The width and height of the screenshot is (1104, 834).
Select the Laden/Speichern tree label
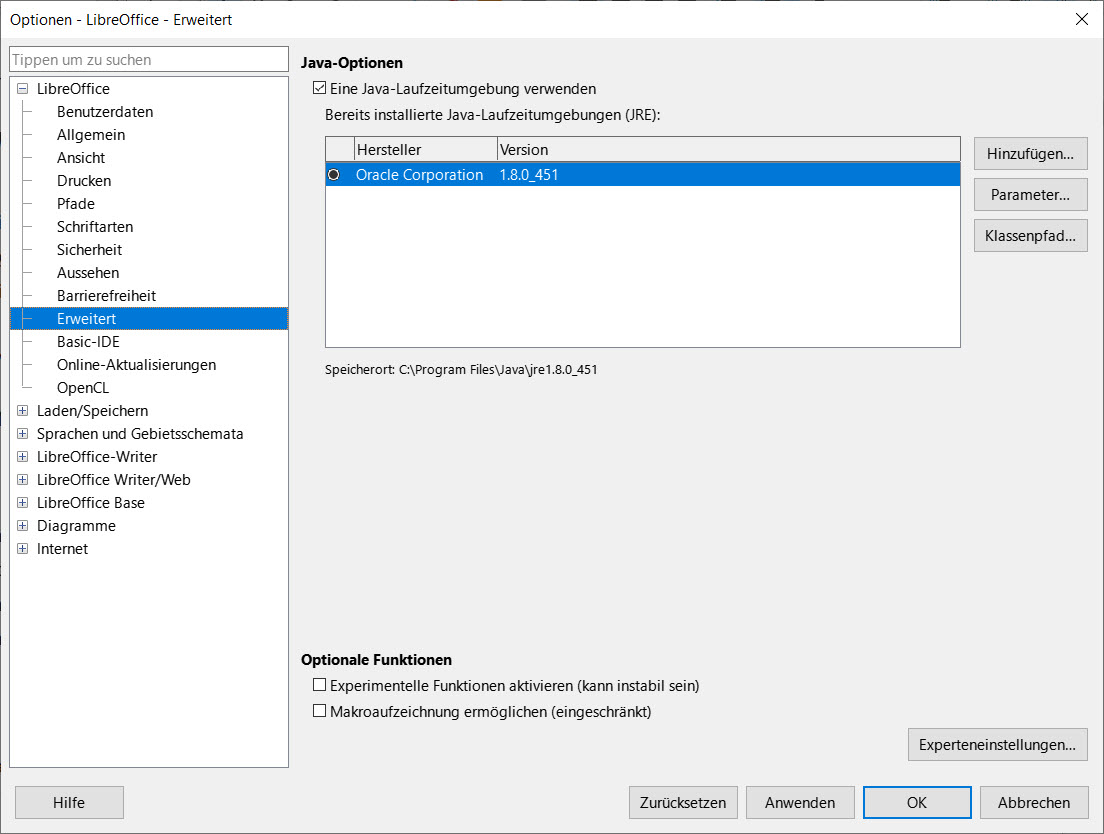(92, 410)
